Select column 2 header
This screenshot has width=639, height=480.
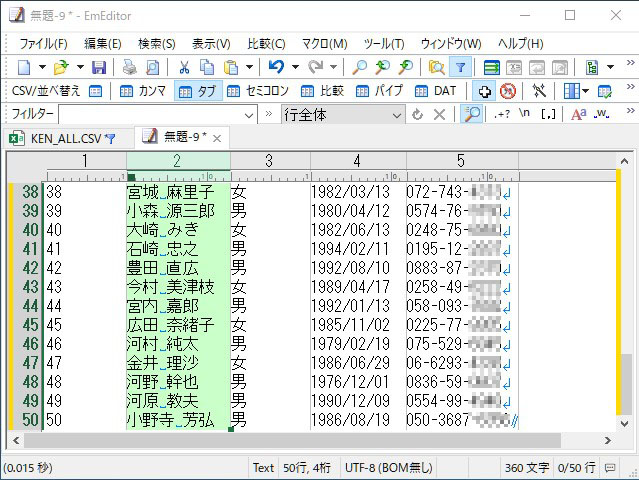(178, 161)
